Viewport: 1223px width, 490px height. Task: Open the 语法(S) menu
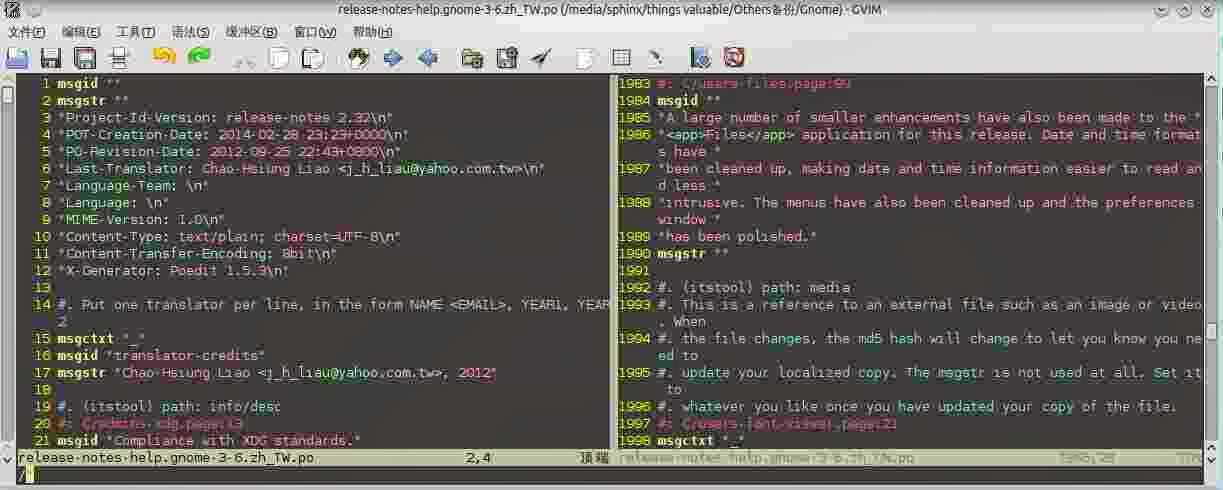pyautogui.click(x=190, y=32)
